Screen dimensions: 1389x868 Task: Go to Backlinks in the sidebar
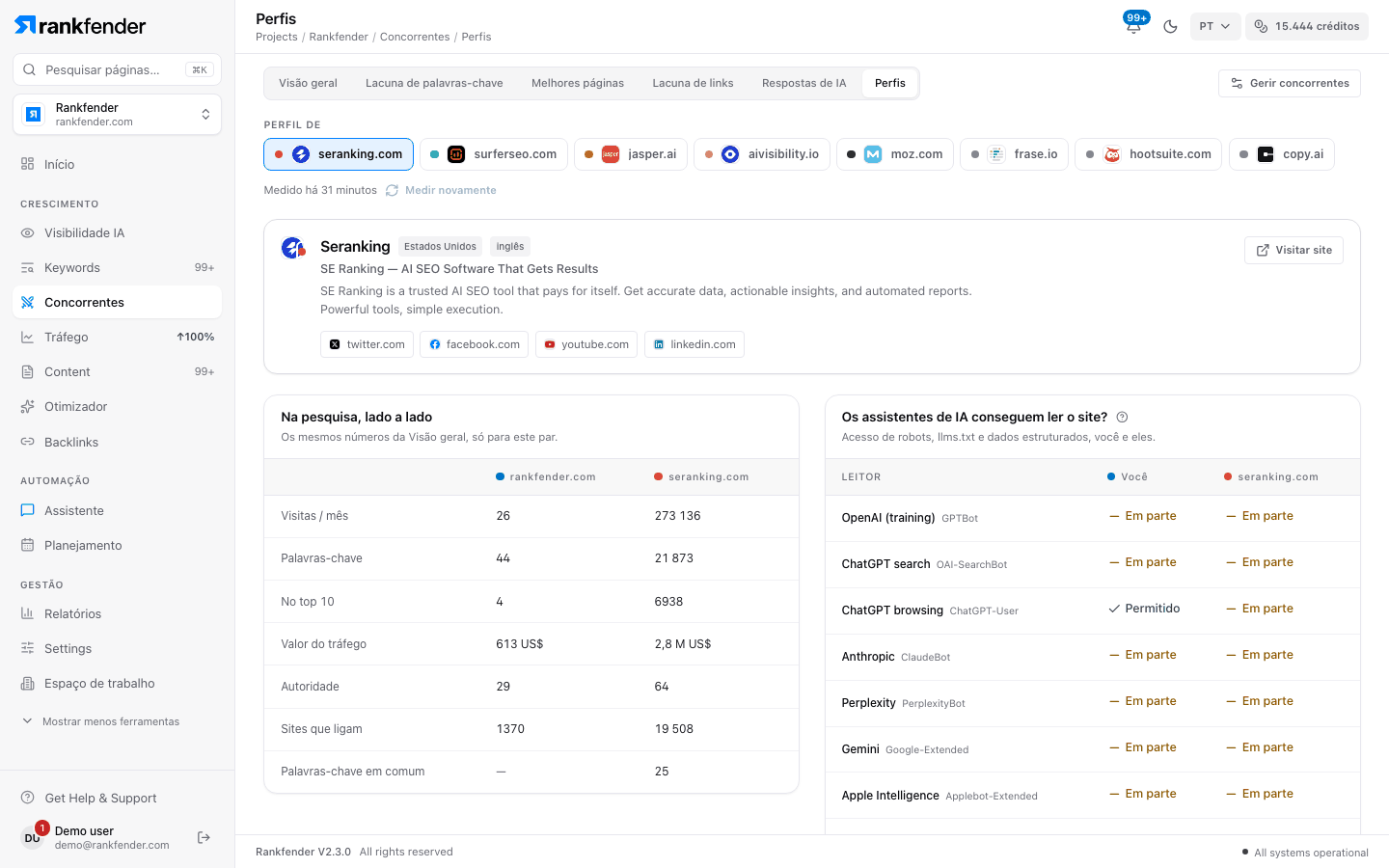tap(117, 442)
